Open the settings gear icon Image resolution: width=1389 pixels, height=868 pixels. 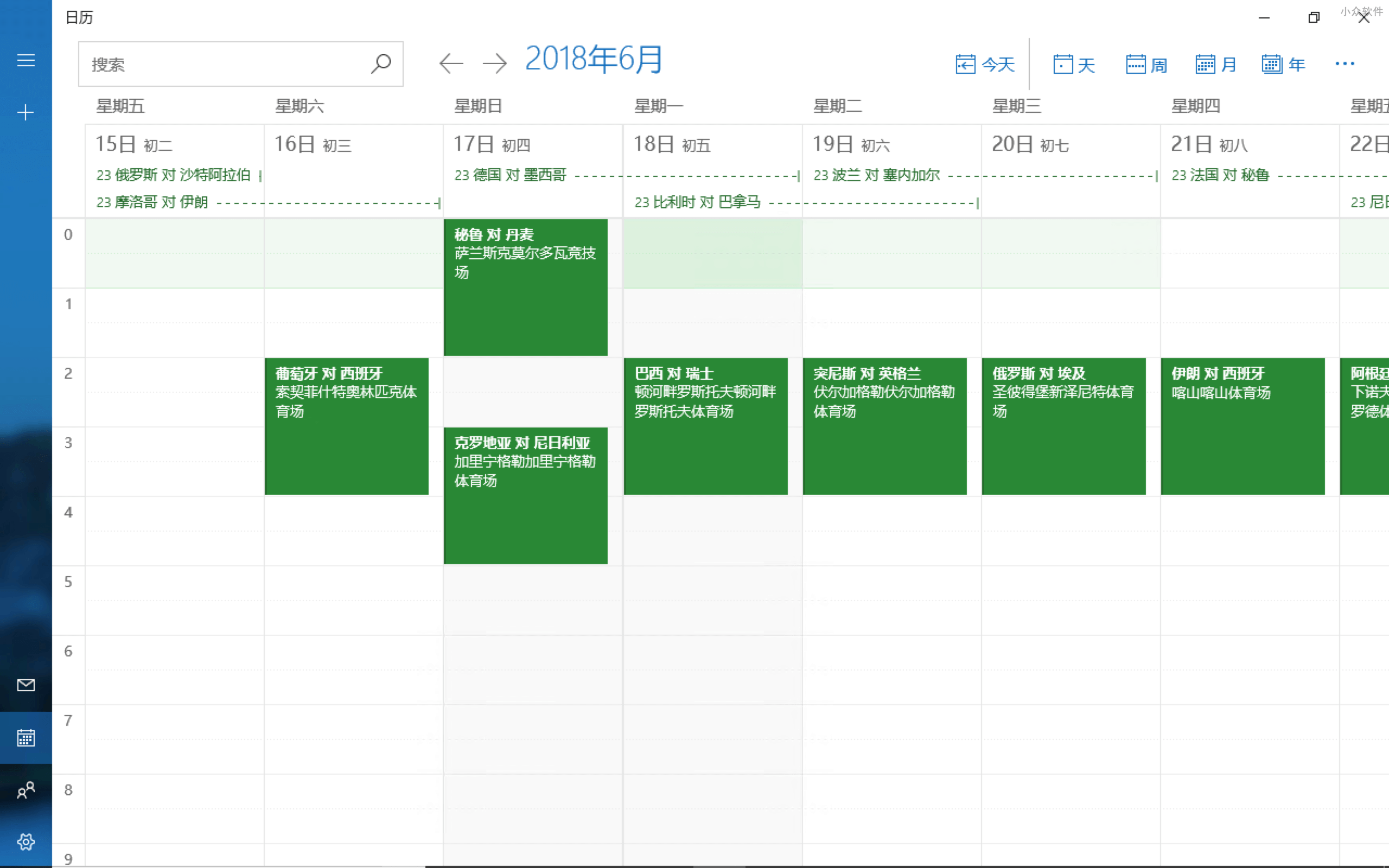click(x=26, y=842)
